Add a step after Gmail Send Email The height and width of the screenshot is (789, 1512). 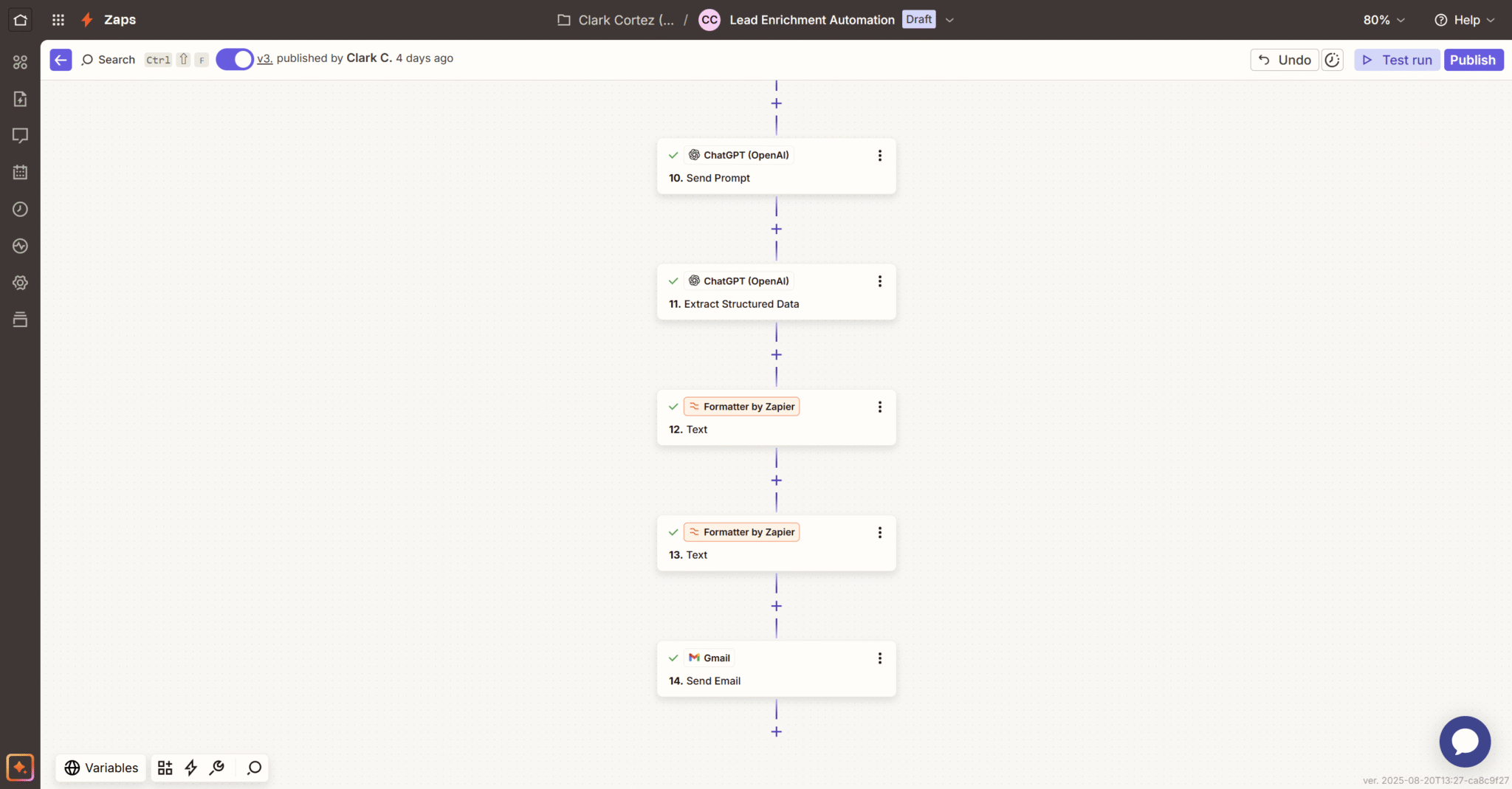pos(776,731)
